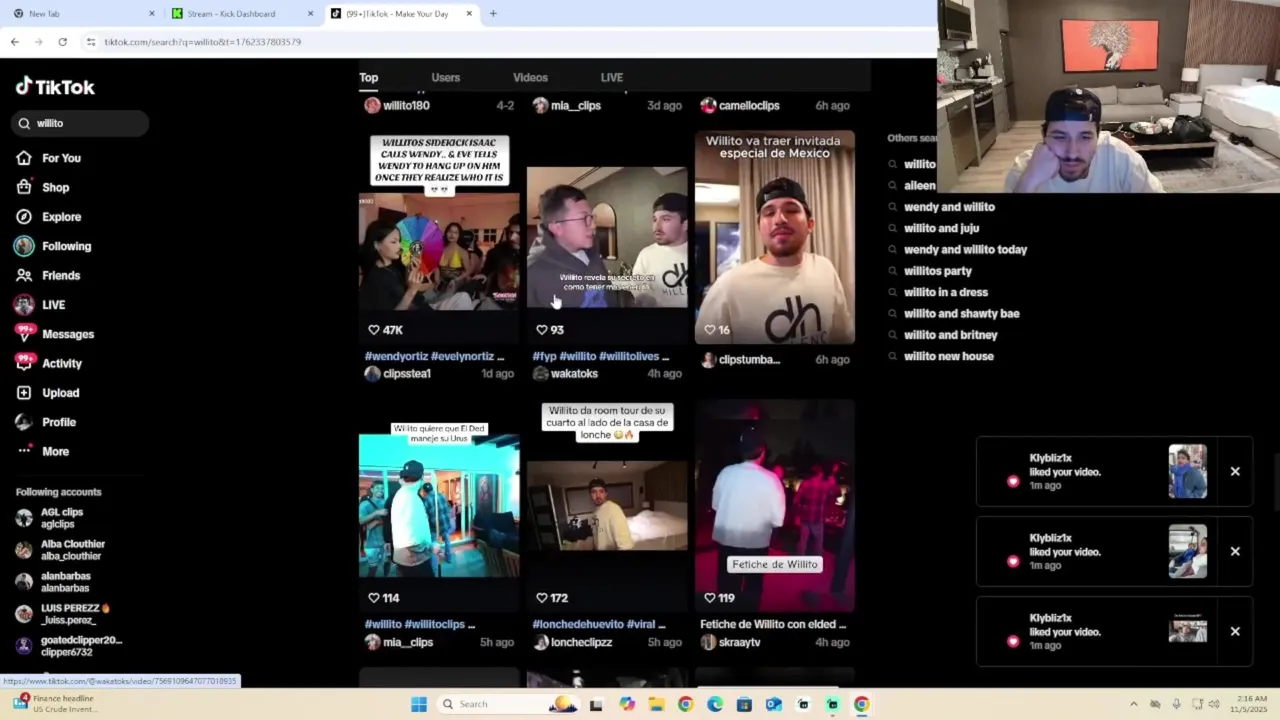Switch to the Top results tab

pyautogui.click(x=369, y=77)
